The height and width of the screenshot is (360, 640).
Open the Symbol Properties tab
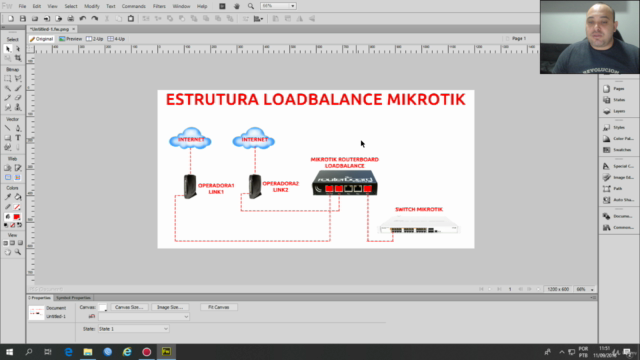(x=73, y=298)
